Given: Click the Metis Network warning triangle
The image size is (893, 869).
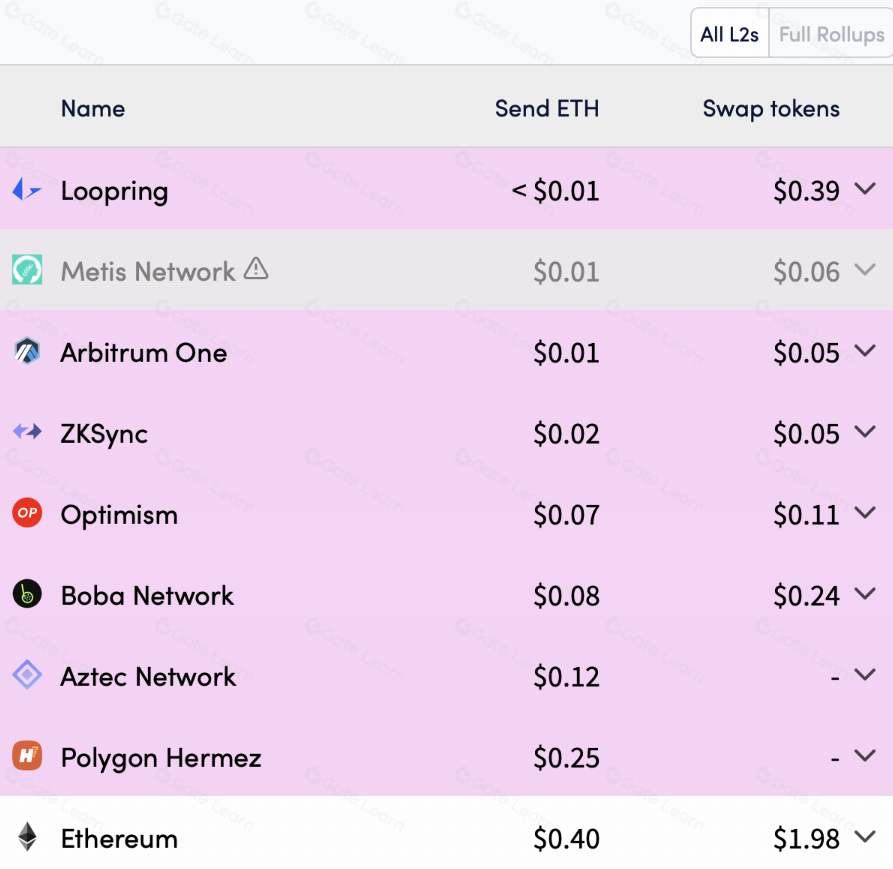Looking at the screenshot, I should (x=256, y=268).
